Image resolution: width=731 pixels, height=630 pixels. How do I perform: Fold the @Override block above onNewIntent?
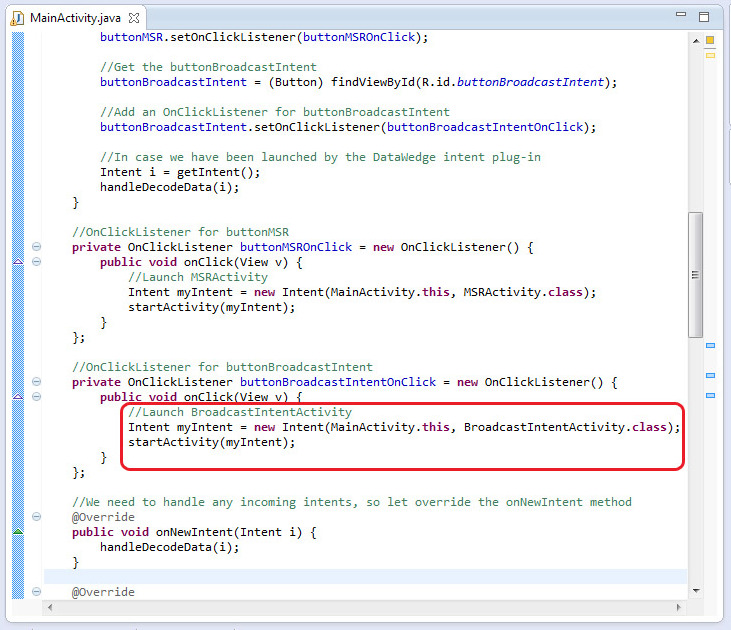(37, 517)
